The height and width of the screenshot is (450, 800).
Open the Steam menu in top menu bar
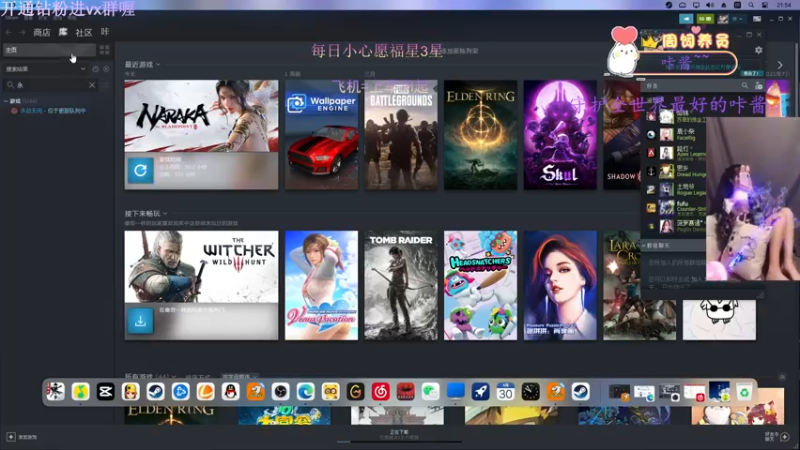(11, 18)
